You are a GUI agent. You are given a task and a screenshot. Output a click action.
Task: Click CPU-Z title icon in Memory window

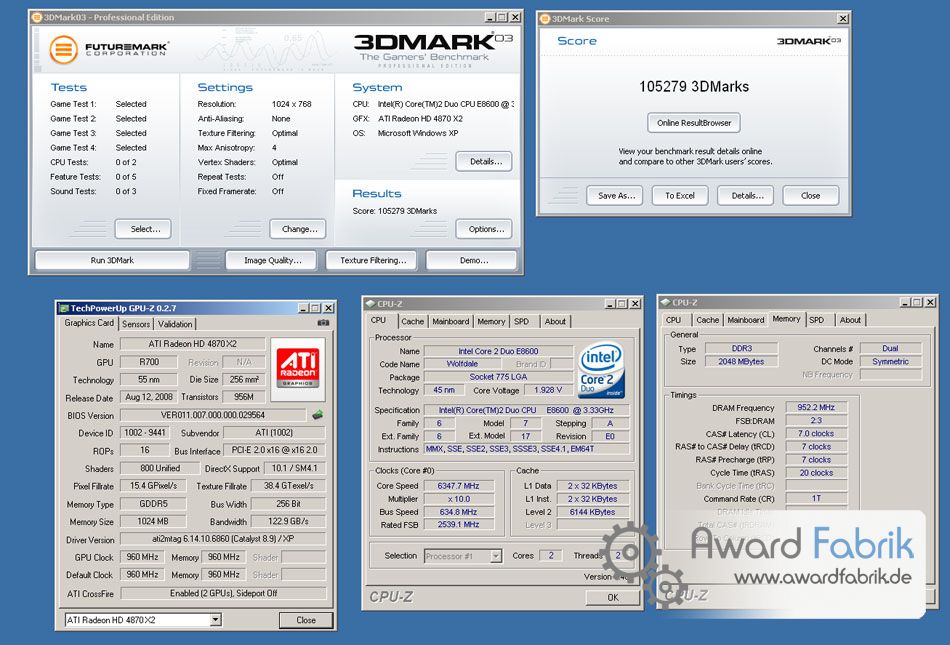pos(665,302)
